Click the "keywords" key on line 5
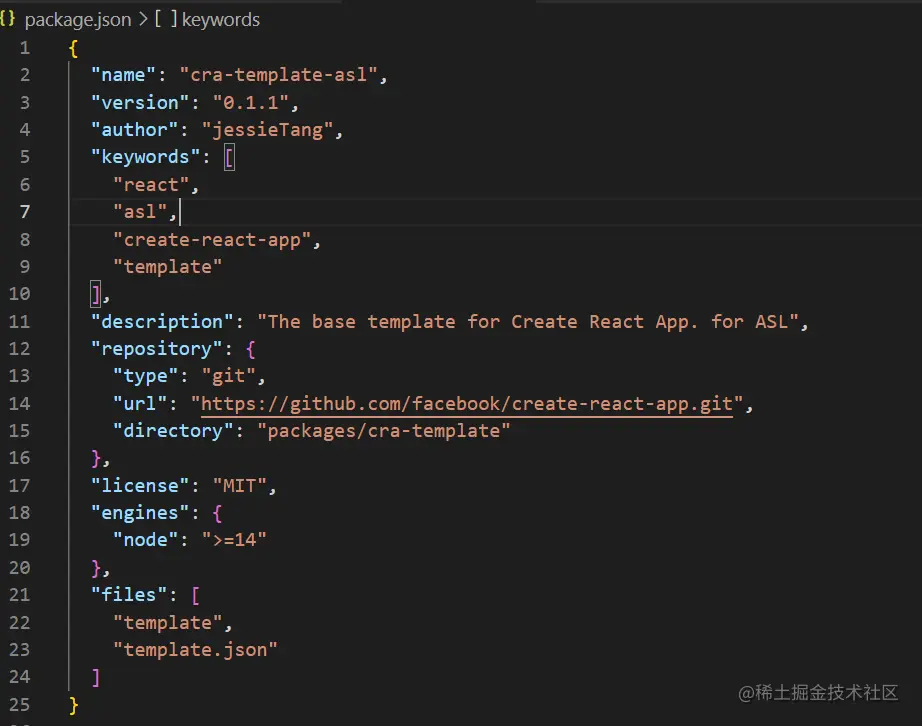Image resolution: width=922 pixels, height=726 pixels. 145,157
